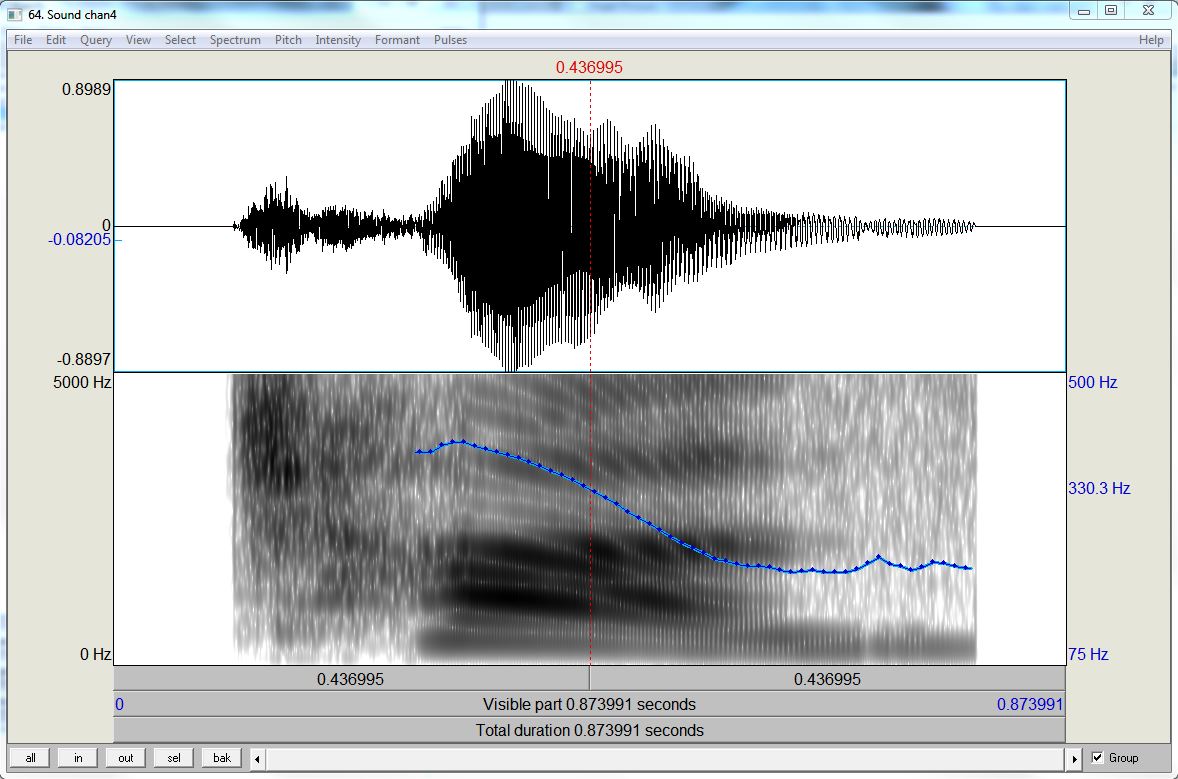1178x779 pixels.
Task: Open the Help menu
Action: click(1151, 40)
